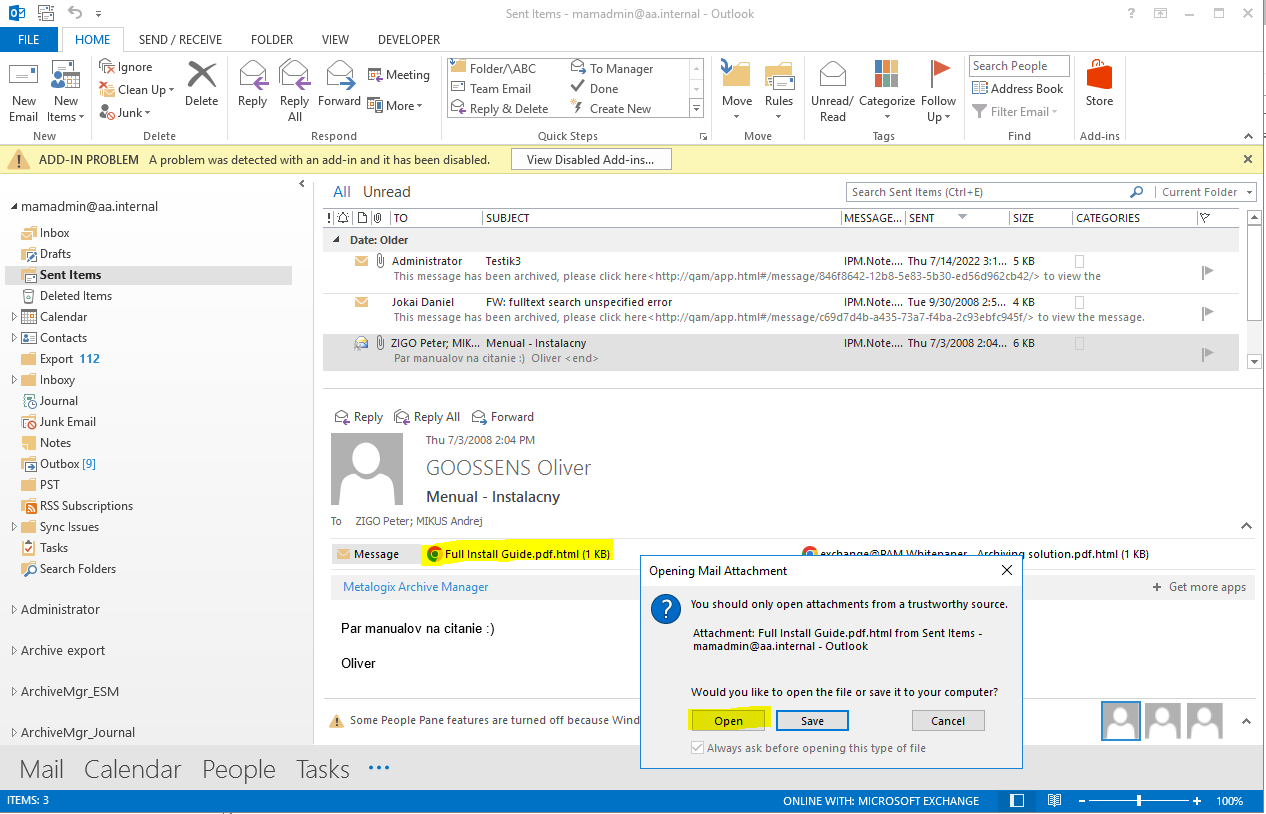Open the Store add-ins icon

pyautogui.click(x=1099, y=75)
